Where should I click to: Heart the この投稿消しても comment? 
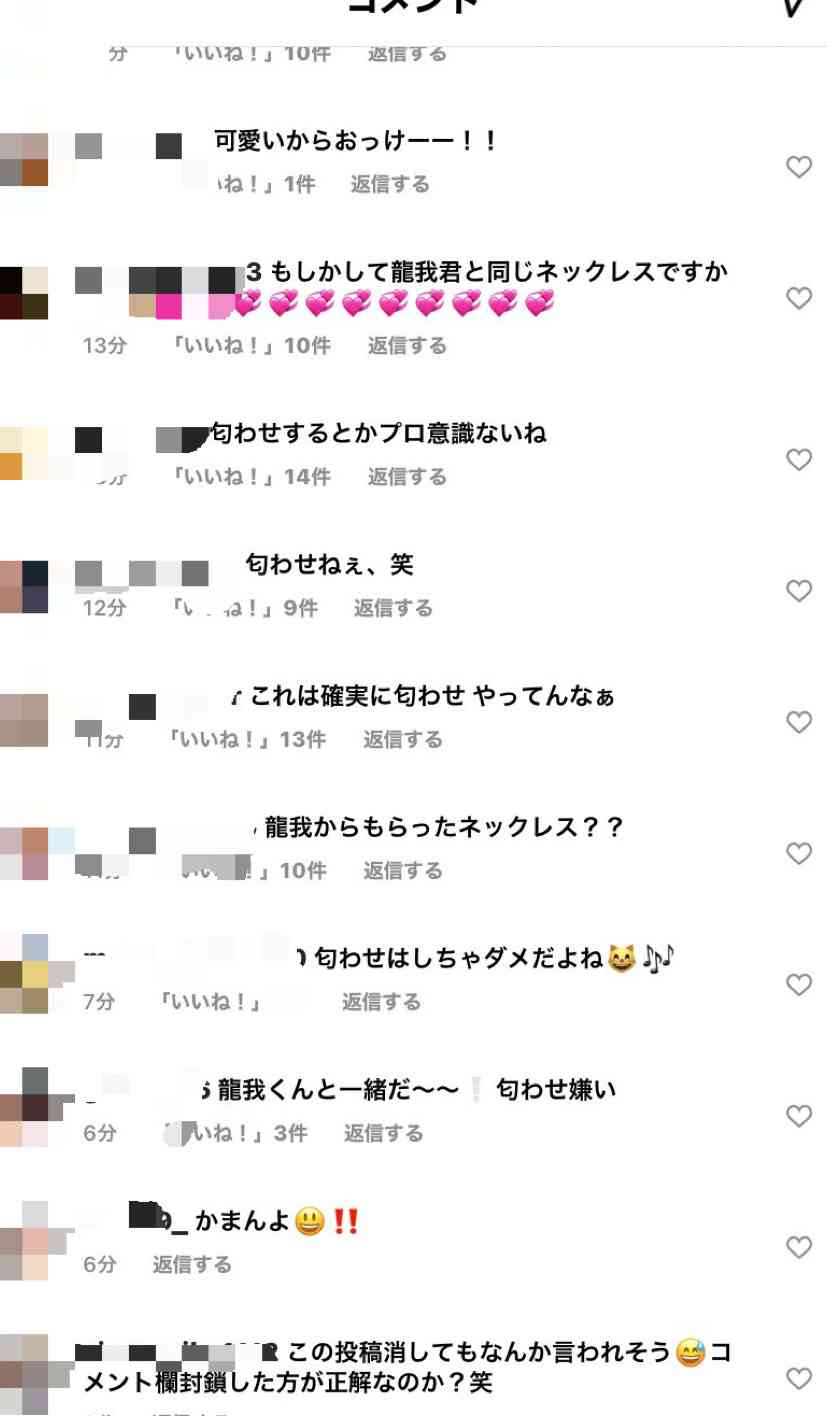coord(799,1379)
